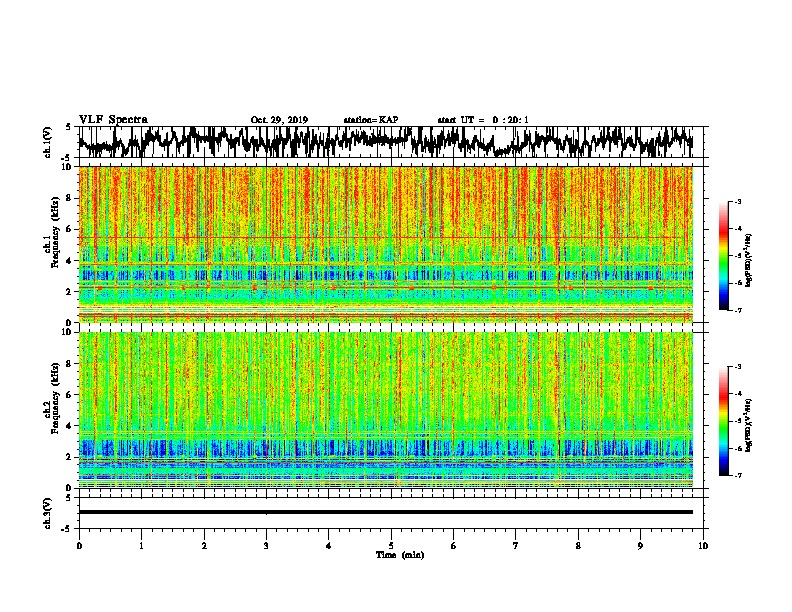This screenshot has height=612, width=792.
Task: Click the '-3' label on ch.1 colorbar
Action: (738, 201)
